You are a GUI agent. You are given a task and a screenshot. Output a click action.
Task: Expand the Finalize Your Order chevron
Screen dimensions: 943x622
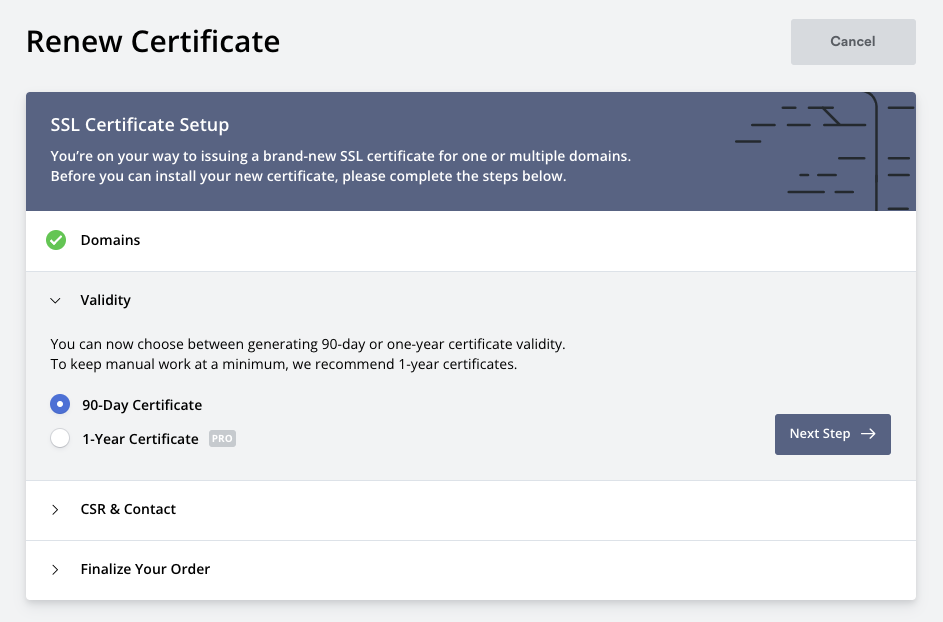56,570
